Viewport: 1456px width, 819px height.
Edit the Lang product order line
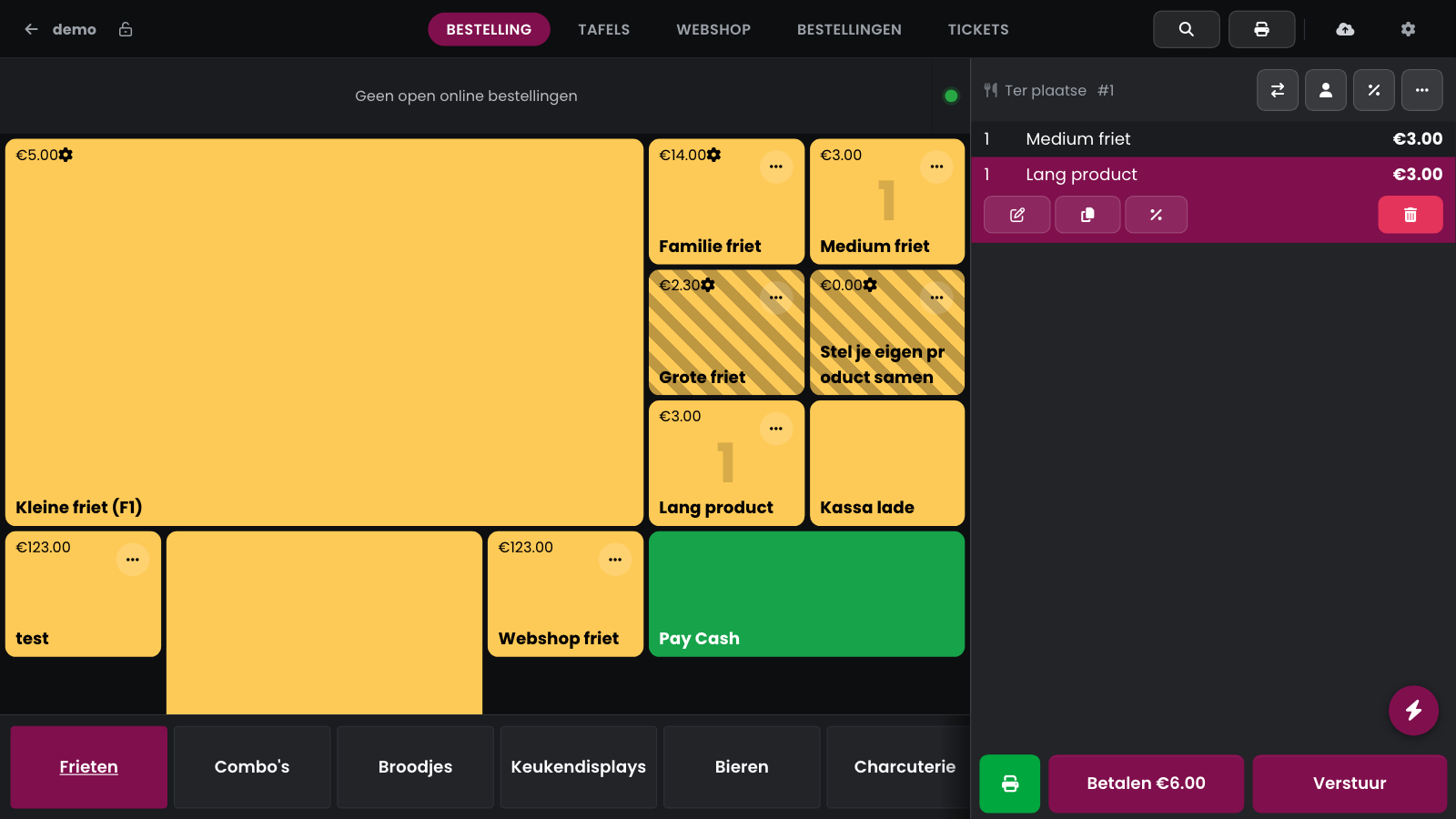point(1017,215)
